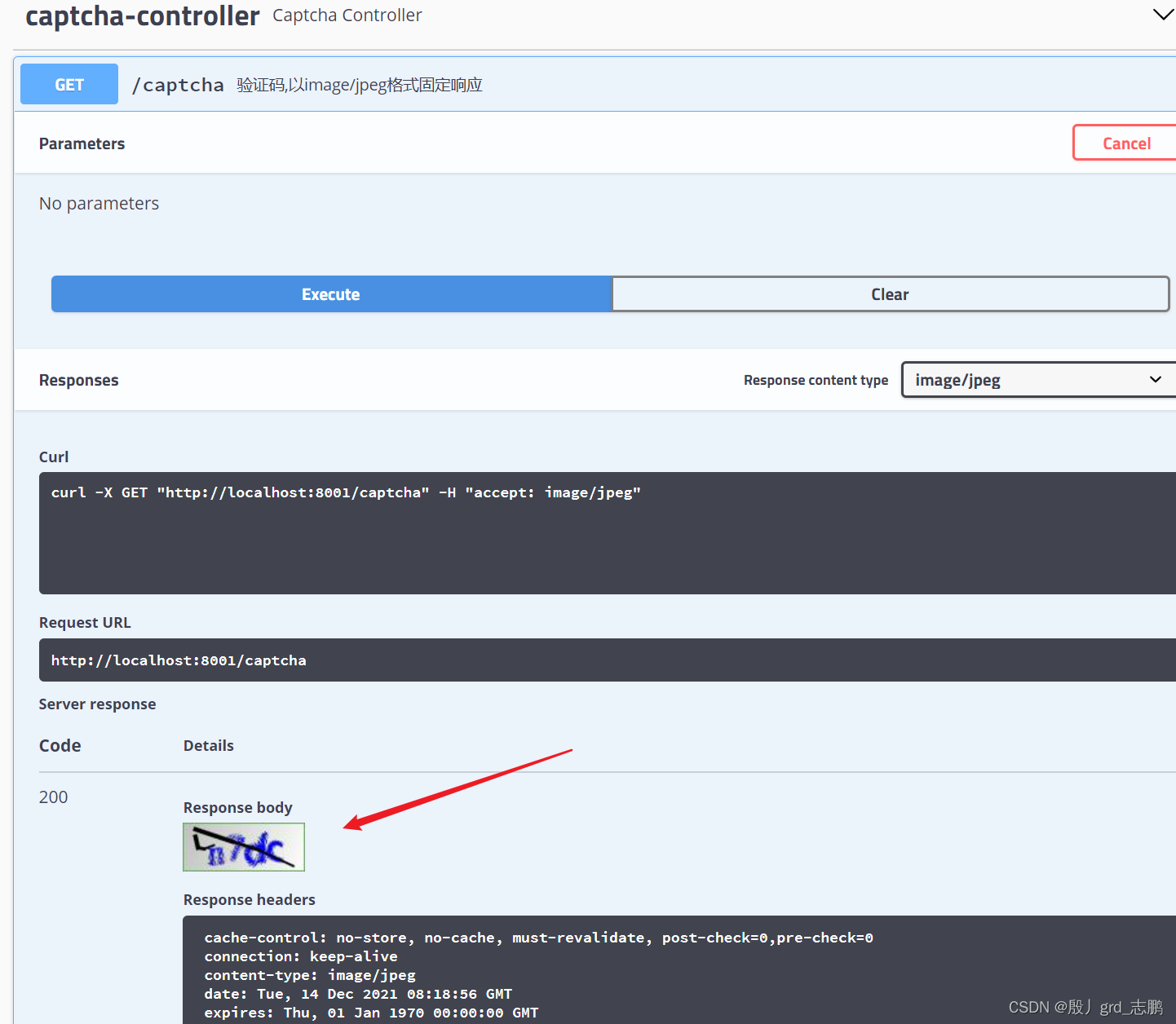Select the content-type: image/jpeg header line

(x=310, y=975)
